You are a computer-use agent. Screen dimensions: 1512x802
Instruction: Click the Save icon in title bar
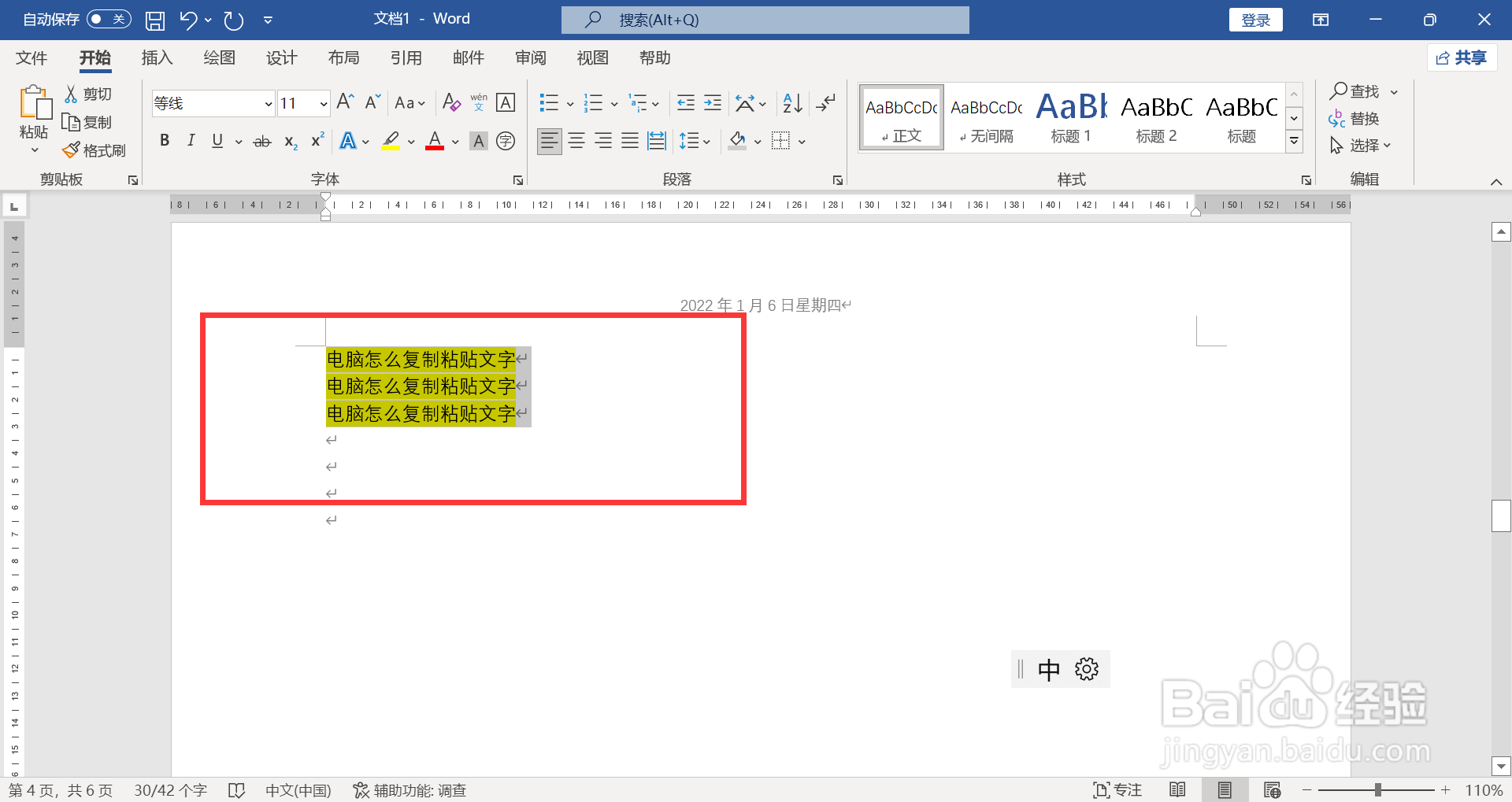[x=155, y=20]
